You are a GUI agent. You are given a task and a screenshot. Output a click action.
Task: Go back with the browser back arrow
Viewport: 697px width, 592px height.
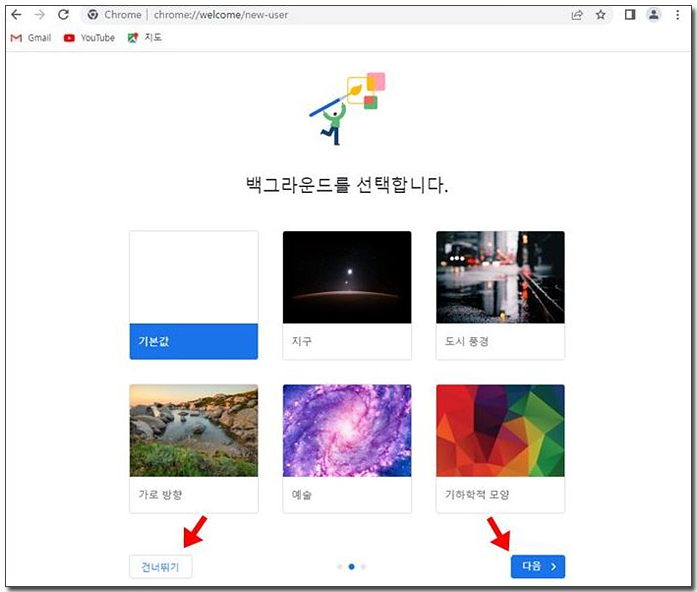(16, 15)
